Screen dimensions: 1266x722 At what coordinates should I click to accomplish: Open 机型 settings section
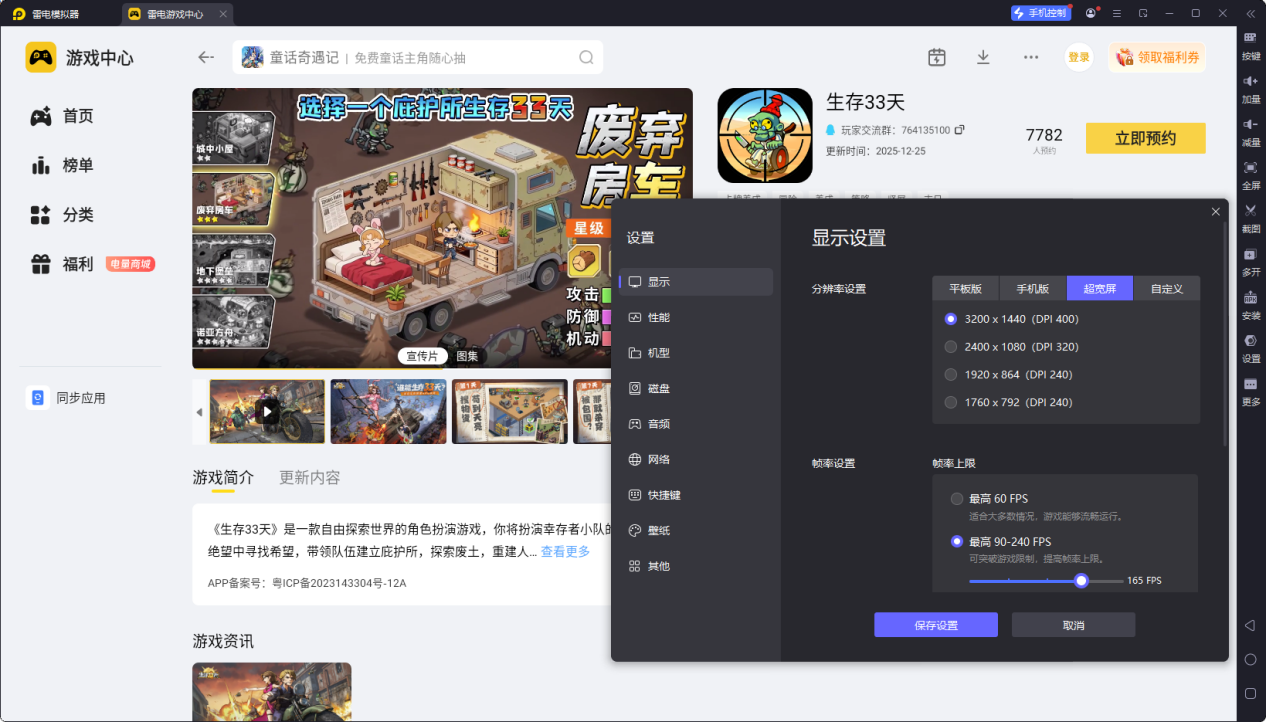click(696, 353)
